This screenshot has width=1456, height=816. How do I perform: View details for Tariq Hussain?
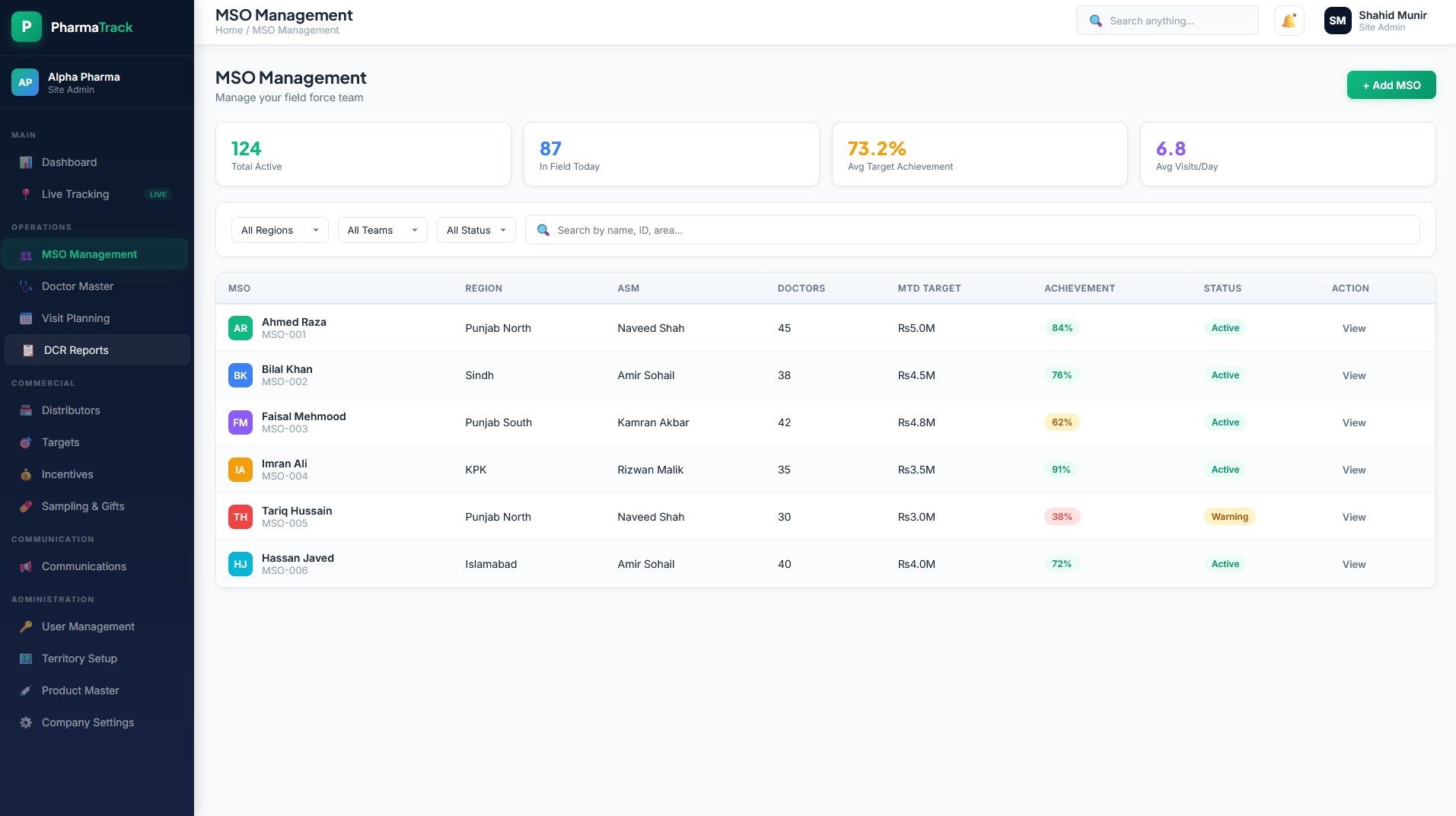coord(1353,517)
